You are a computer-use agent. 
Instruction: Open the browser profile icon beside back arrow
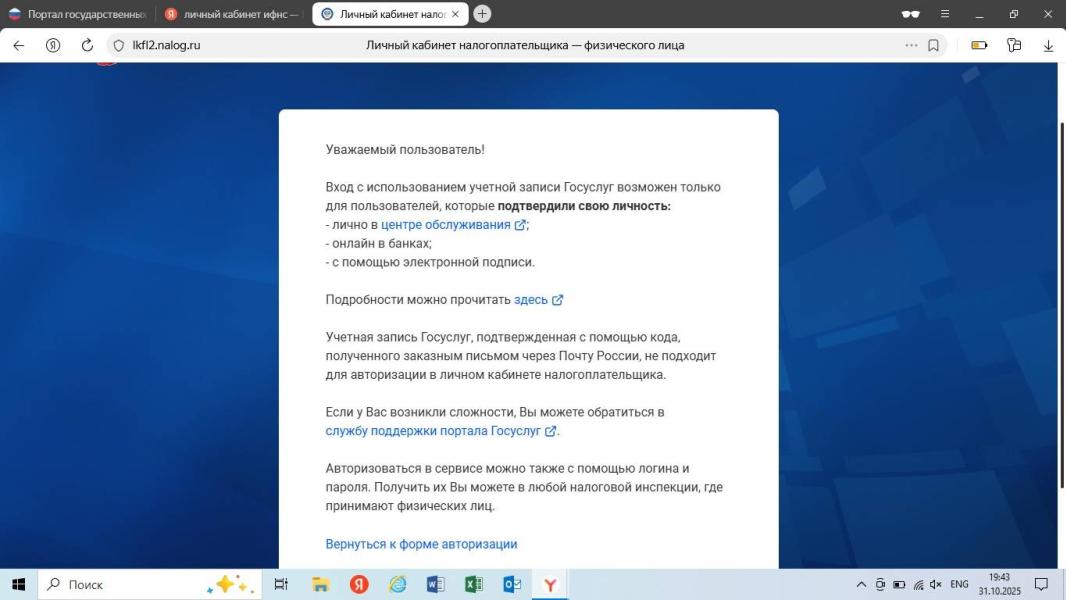[51, 44]
